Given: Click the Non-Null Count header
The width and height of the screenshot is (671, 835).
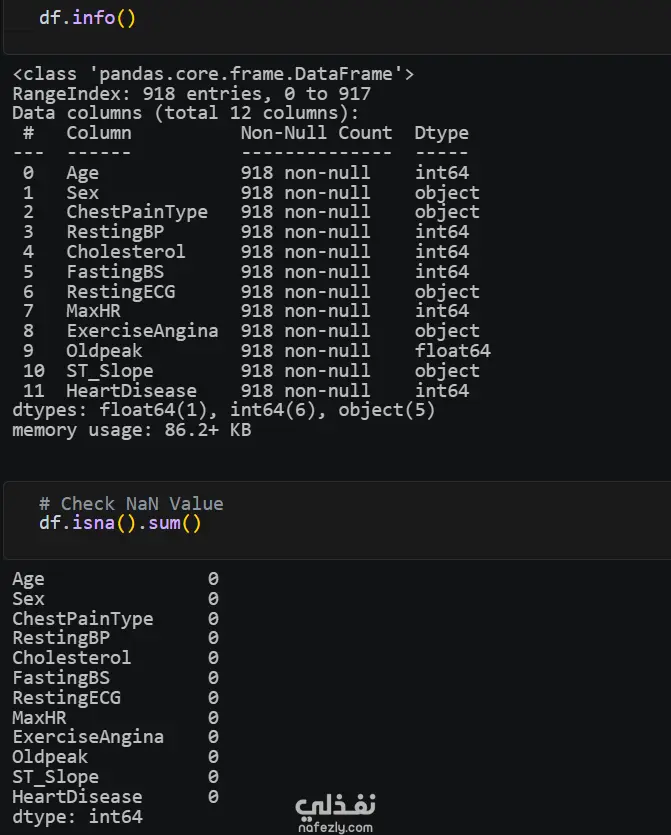Looking at the screenshot, I should click(x=316, y=133).
